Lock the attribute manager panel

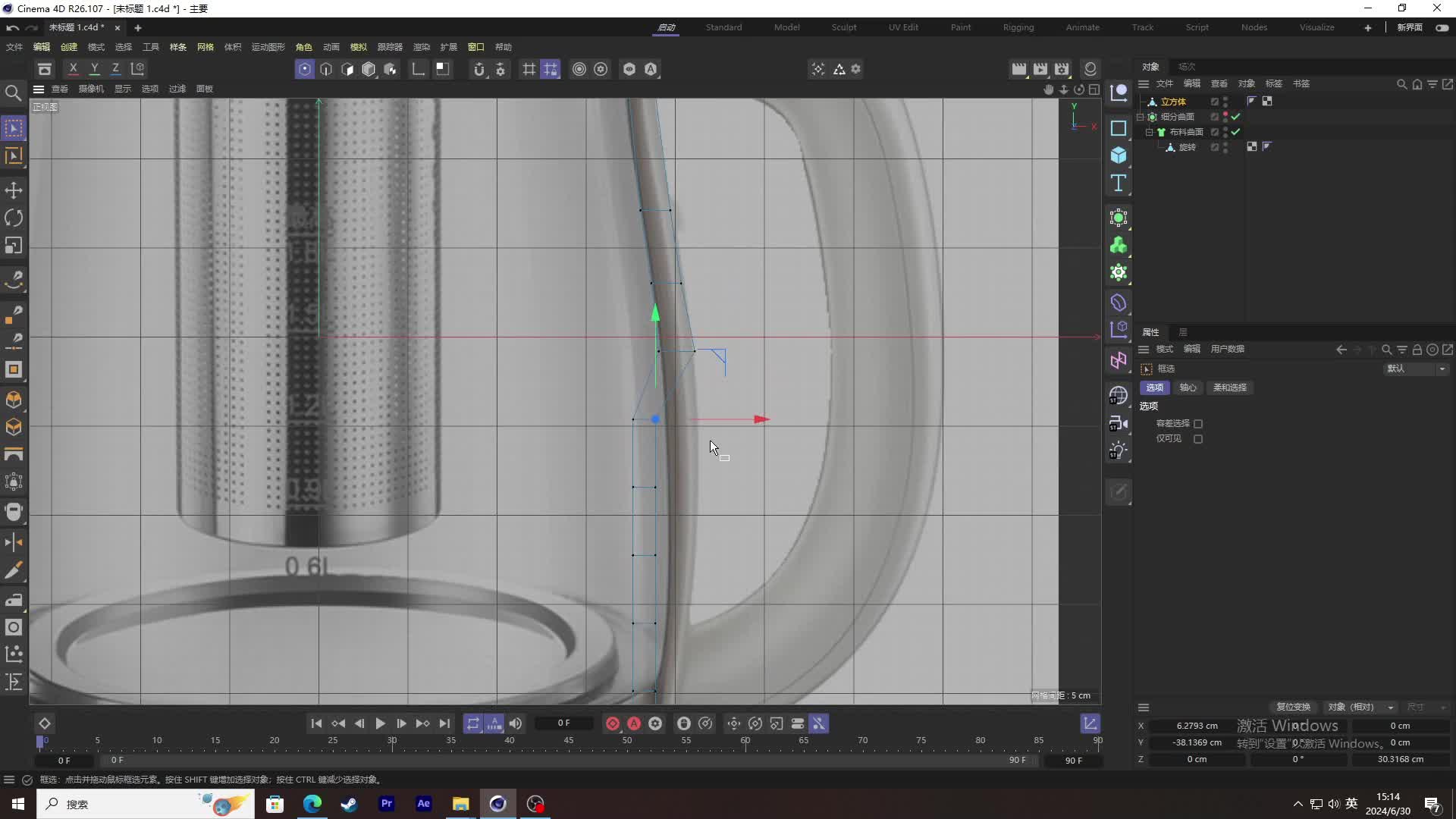pyautogui.click(x=1417, y=350)
